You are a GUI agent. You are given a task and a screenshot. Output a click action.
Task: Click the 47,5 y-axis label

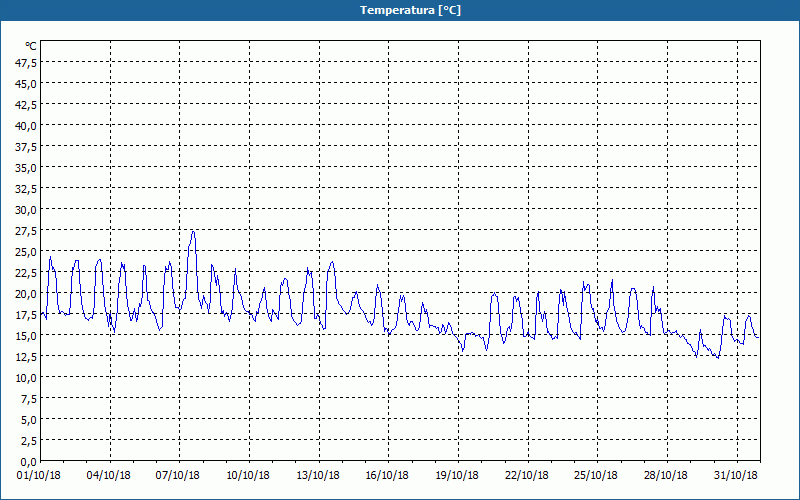click(x=27, y=63)
